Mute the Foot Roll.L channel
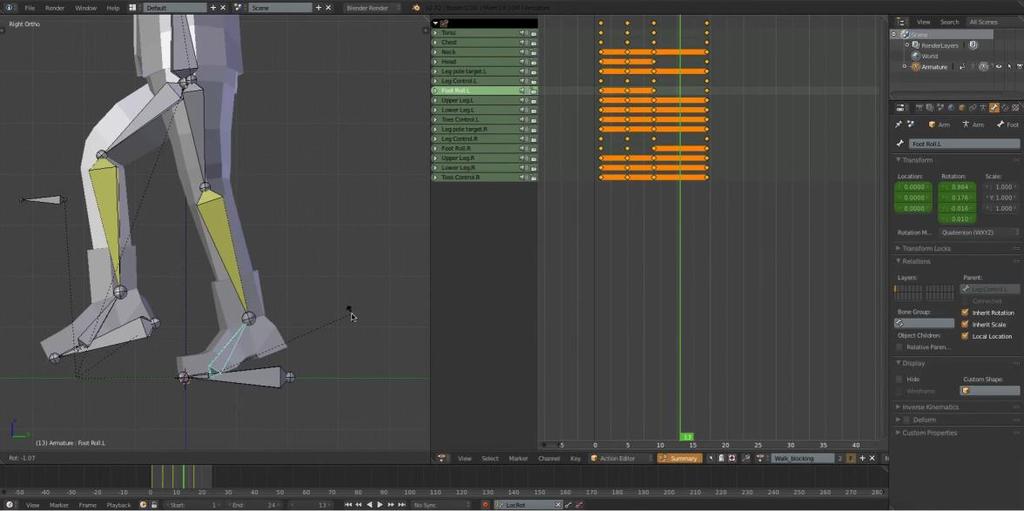1024x511 pixels. (x=523, y=91)
